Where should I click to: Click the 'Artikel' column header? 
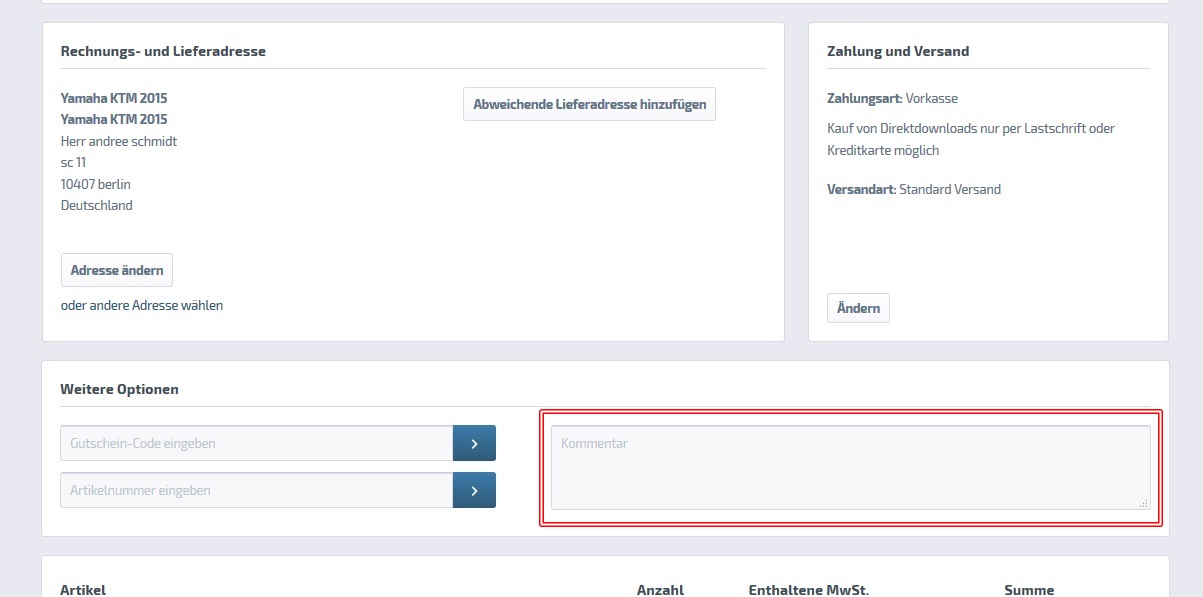coord(83,590)
